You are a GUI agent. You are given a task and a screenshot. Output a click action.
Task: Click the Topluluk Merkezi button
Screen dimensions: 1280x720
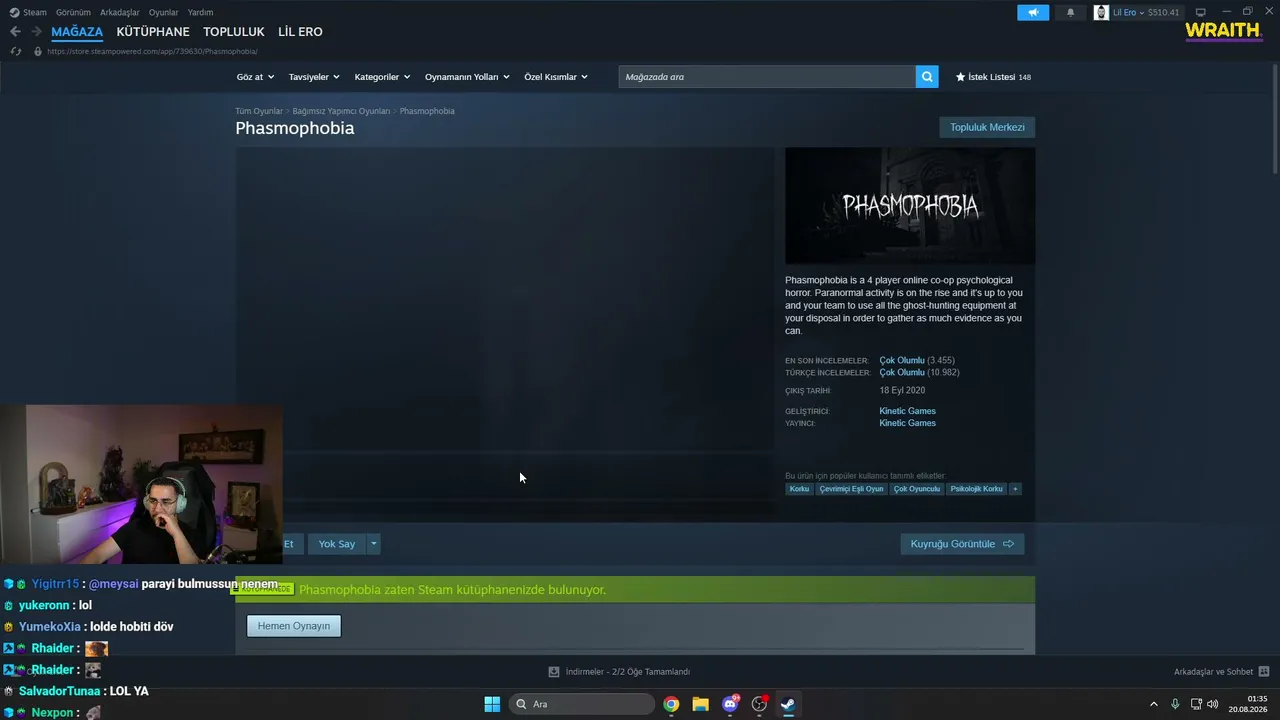(x=987, y=128)
